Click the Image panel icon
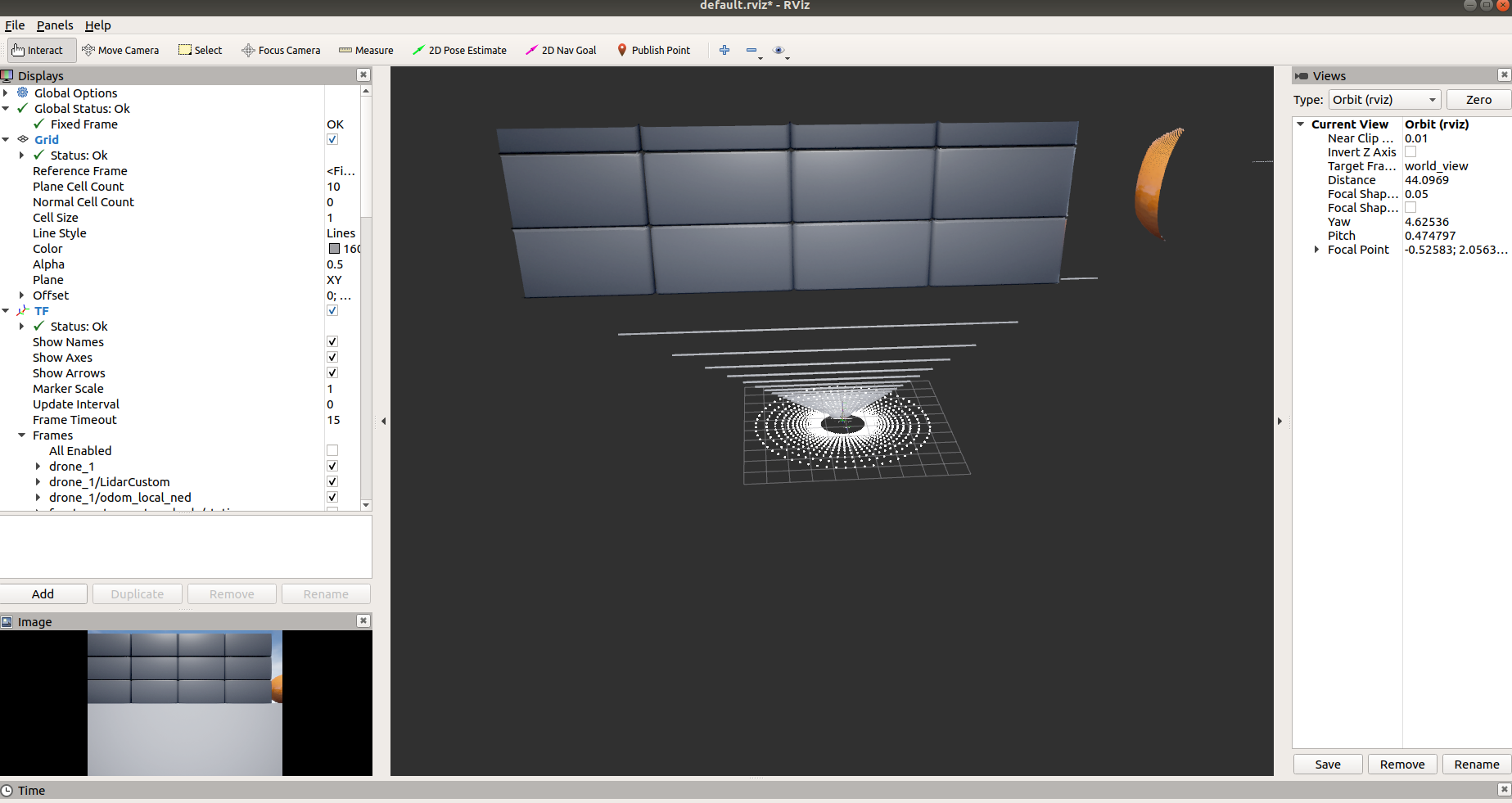The height and width of the screenshot is (803, 1512). click(x=7, y=621)
